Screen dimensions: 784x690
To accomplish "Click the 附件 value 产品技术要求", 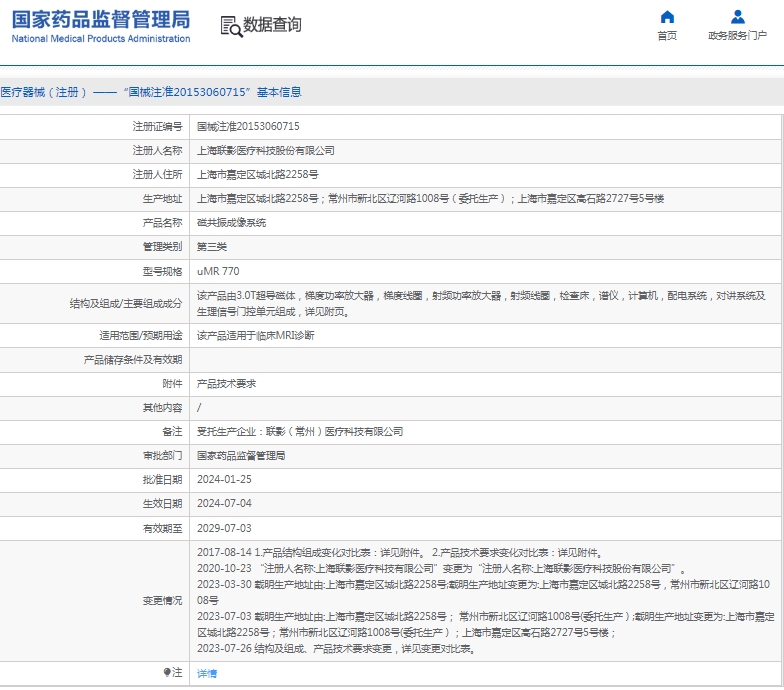I will click(226, 384).
